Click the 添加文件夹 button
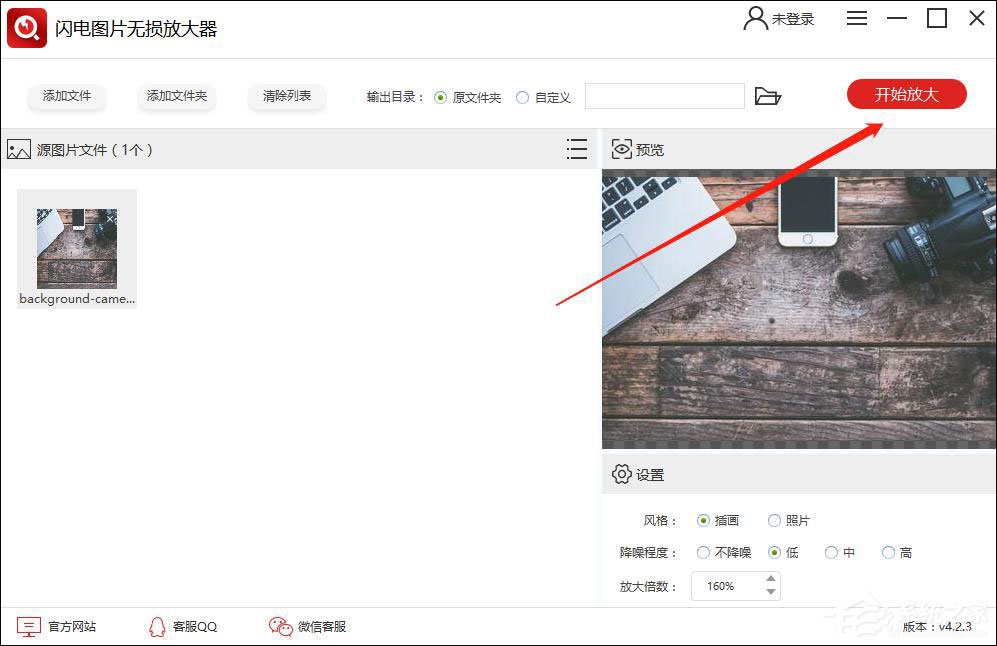997x646 pixels. (177, 97)
